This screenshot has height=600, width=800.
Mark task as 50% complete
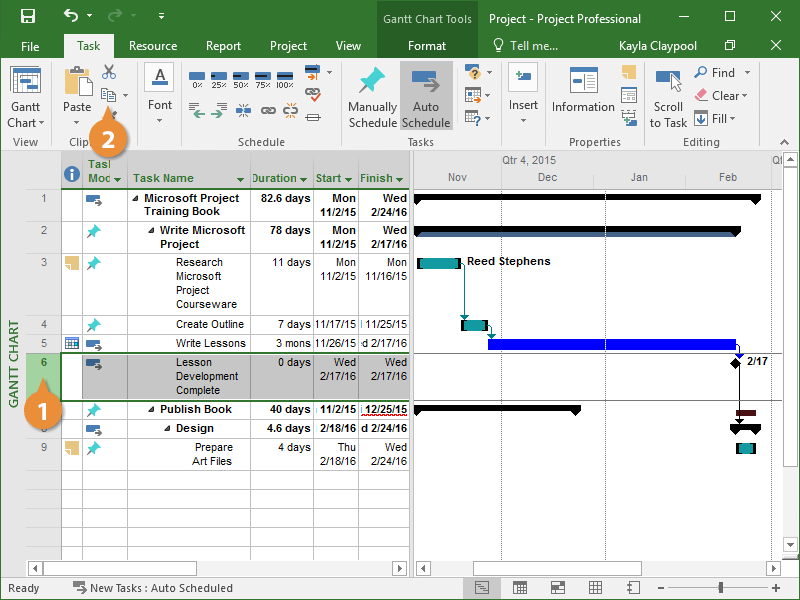pyautogui.click(x=241, y=79)
